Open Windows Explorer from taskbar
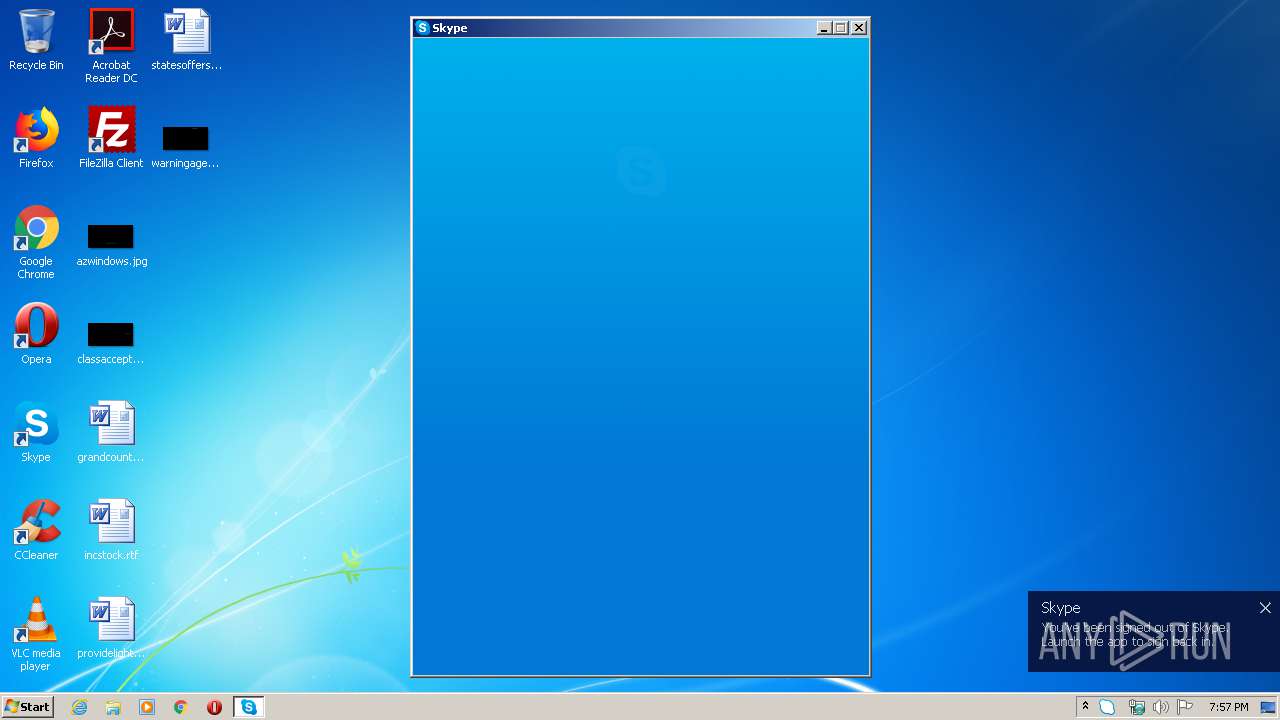This screenshot has width=1280, height=720. tap(113, 707)
